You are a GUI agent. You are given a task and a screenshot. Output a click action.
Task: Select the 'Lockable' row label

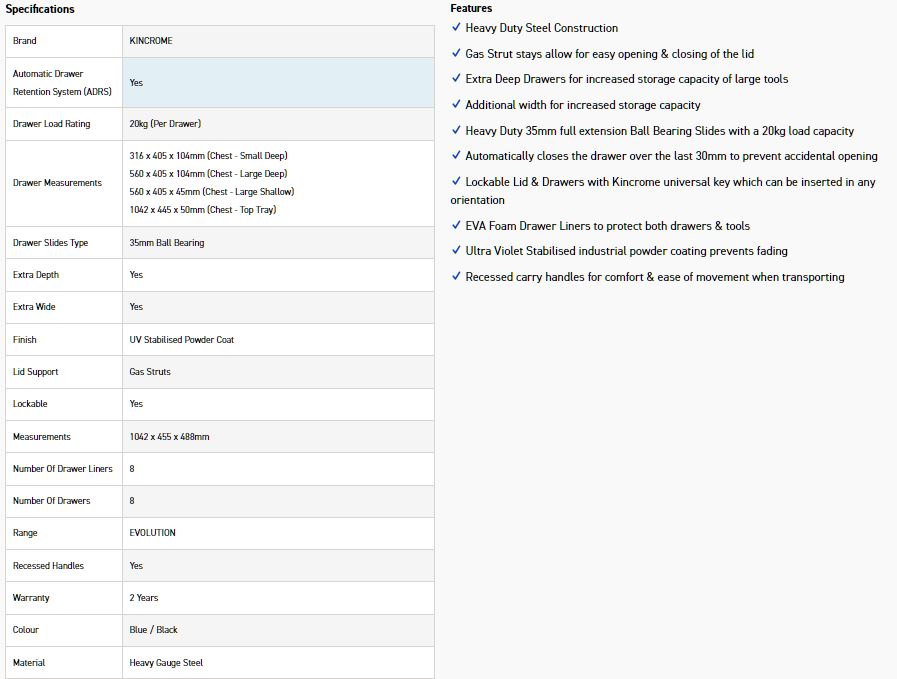click(30, 404)
